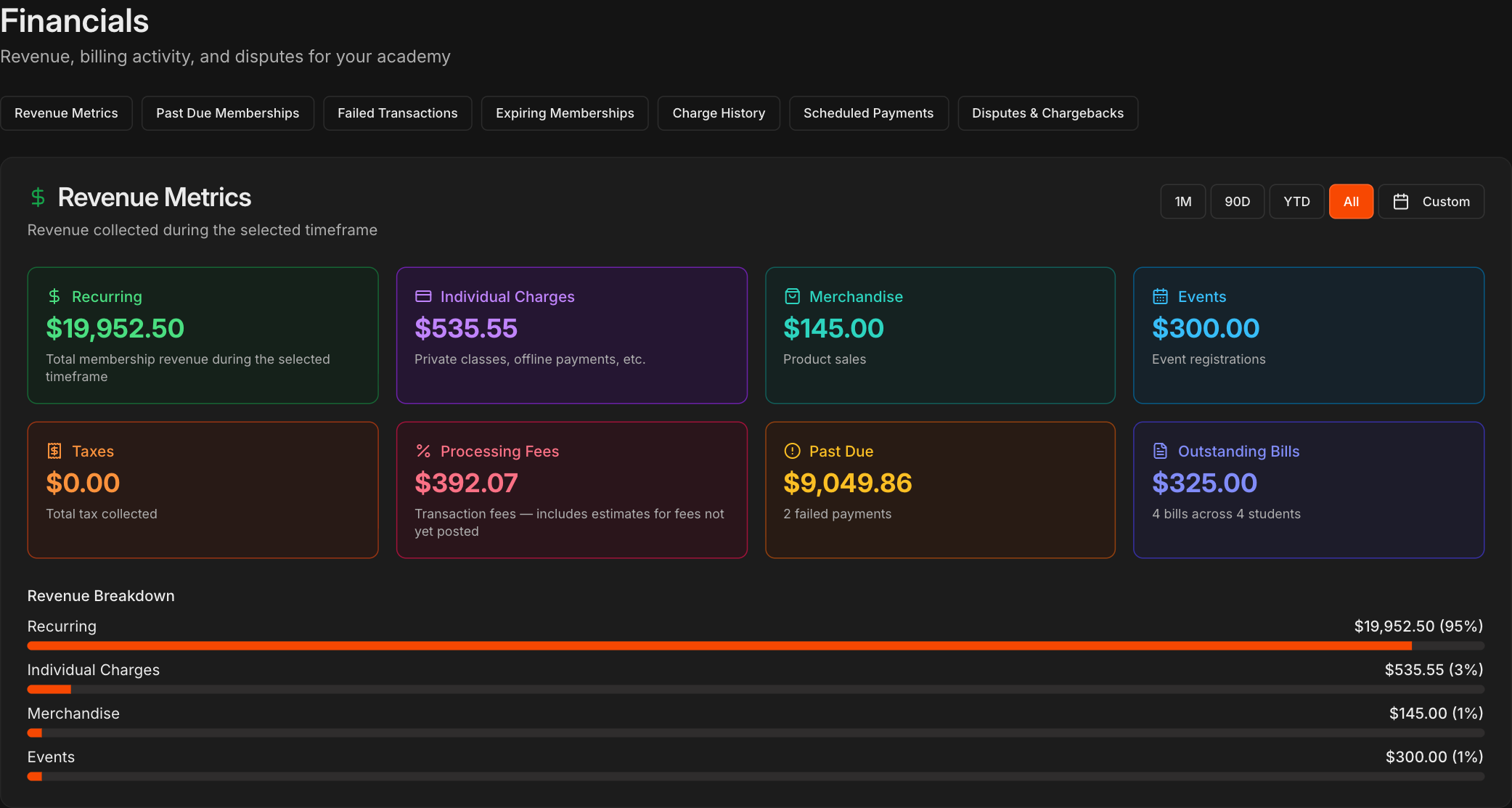Open the Past Due Memberships tab

tap(228, 113)
